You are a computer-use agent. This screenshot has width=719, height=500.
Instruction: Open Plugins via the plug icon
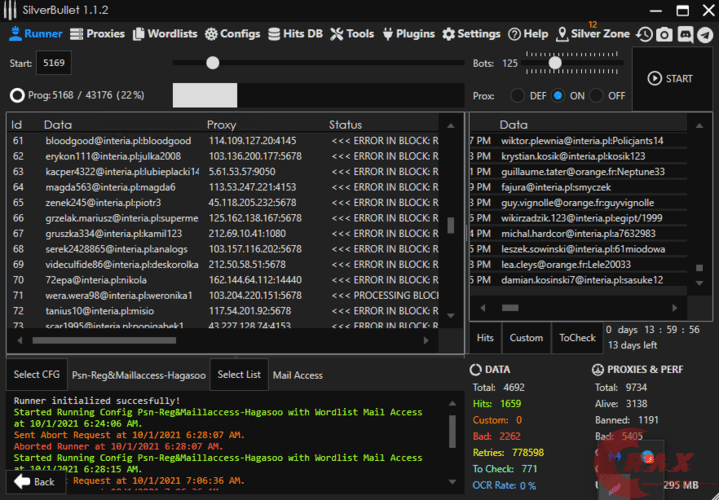tap(387, 33)
